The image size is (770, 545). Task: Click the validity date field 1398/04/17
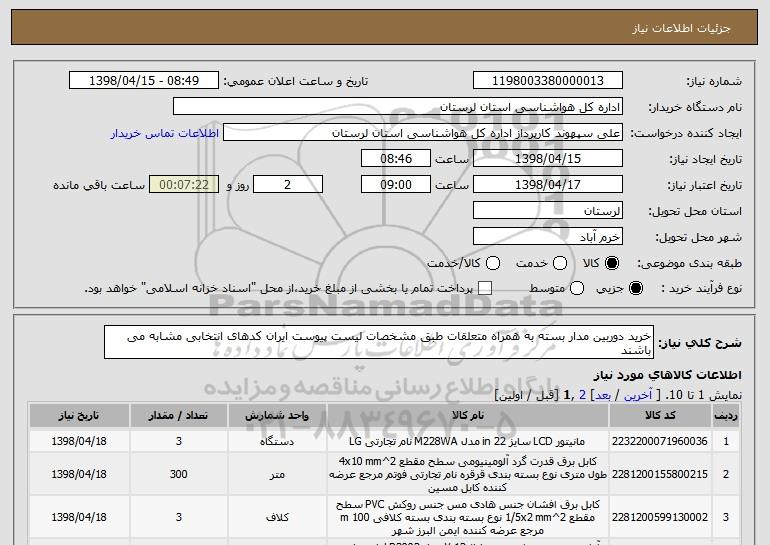tap(548, 185)
